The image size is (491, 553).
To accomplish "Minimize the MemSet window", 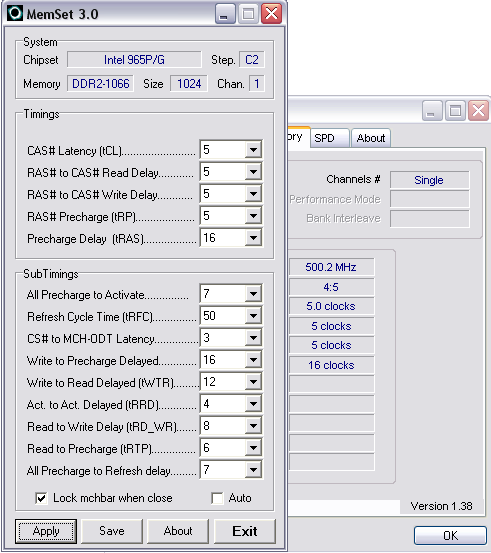I will [x=225, y=14].
